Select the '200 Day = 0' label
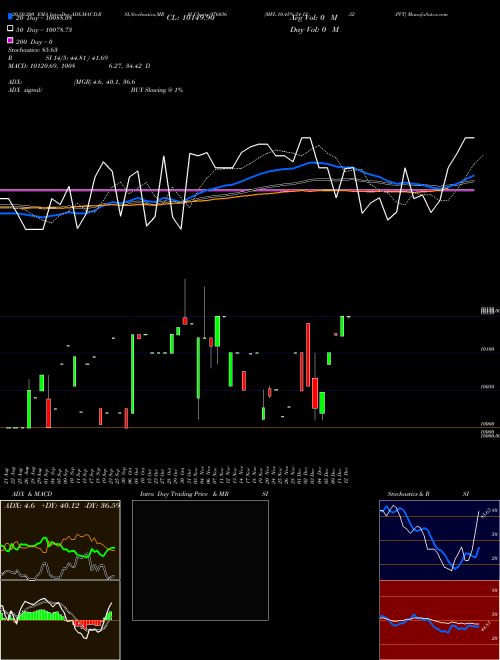 click(35, 42)
